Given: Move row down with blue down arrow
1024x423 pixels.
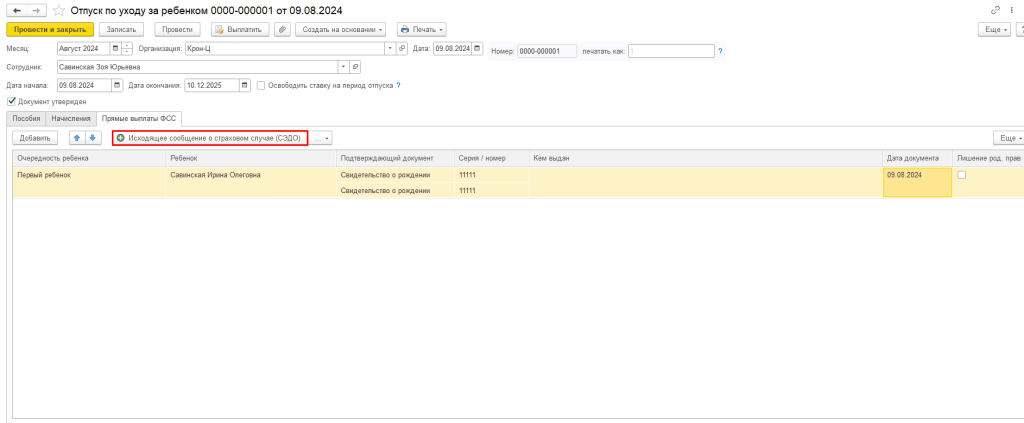Looking at the screenshot, I should 93,137.
